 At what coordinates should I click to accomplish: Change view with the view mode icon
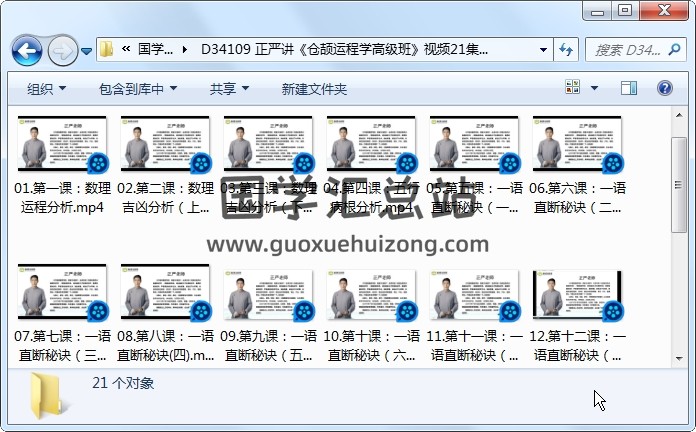[573, 87]
